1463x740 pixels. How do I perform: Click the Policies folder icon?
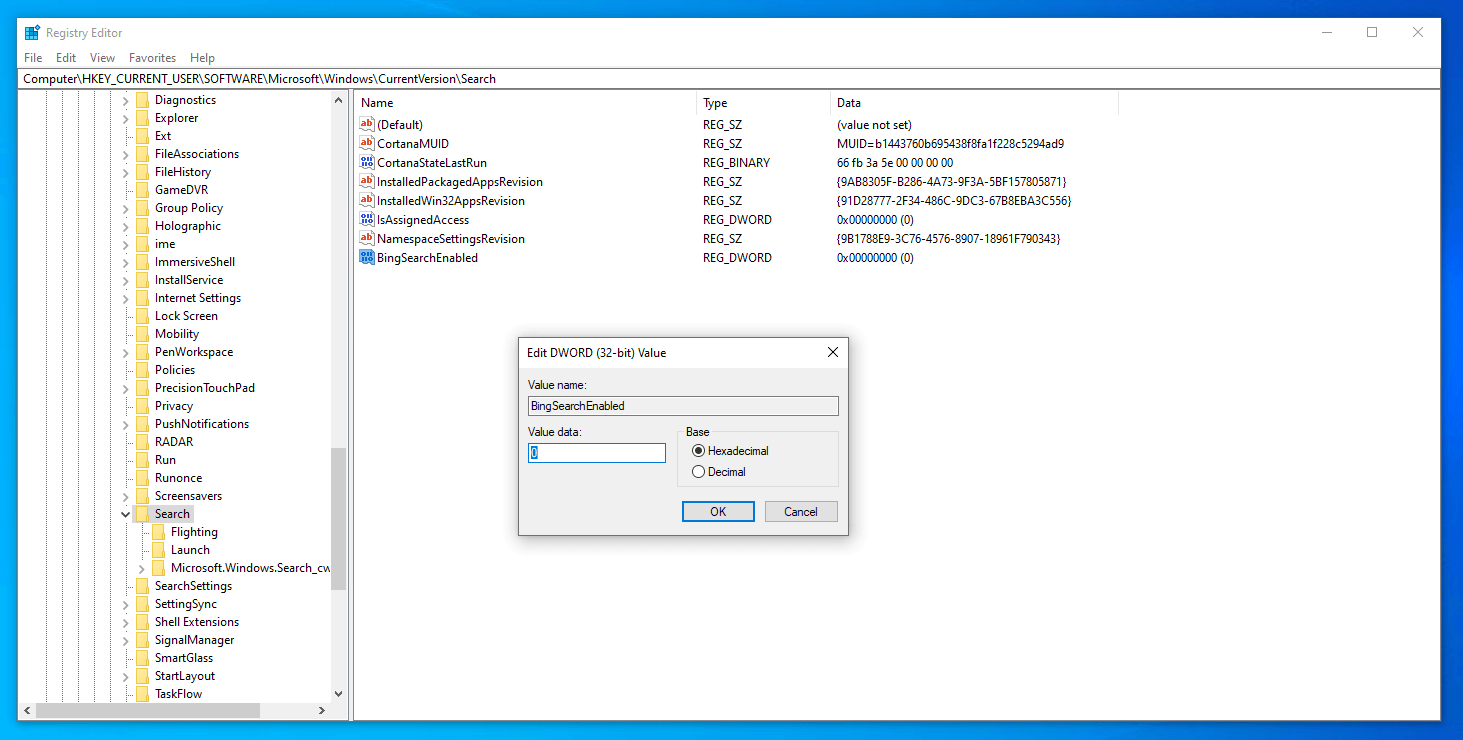coord(142,370)
